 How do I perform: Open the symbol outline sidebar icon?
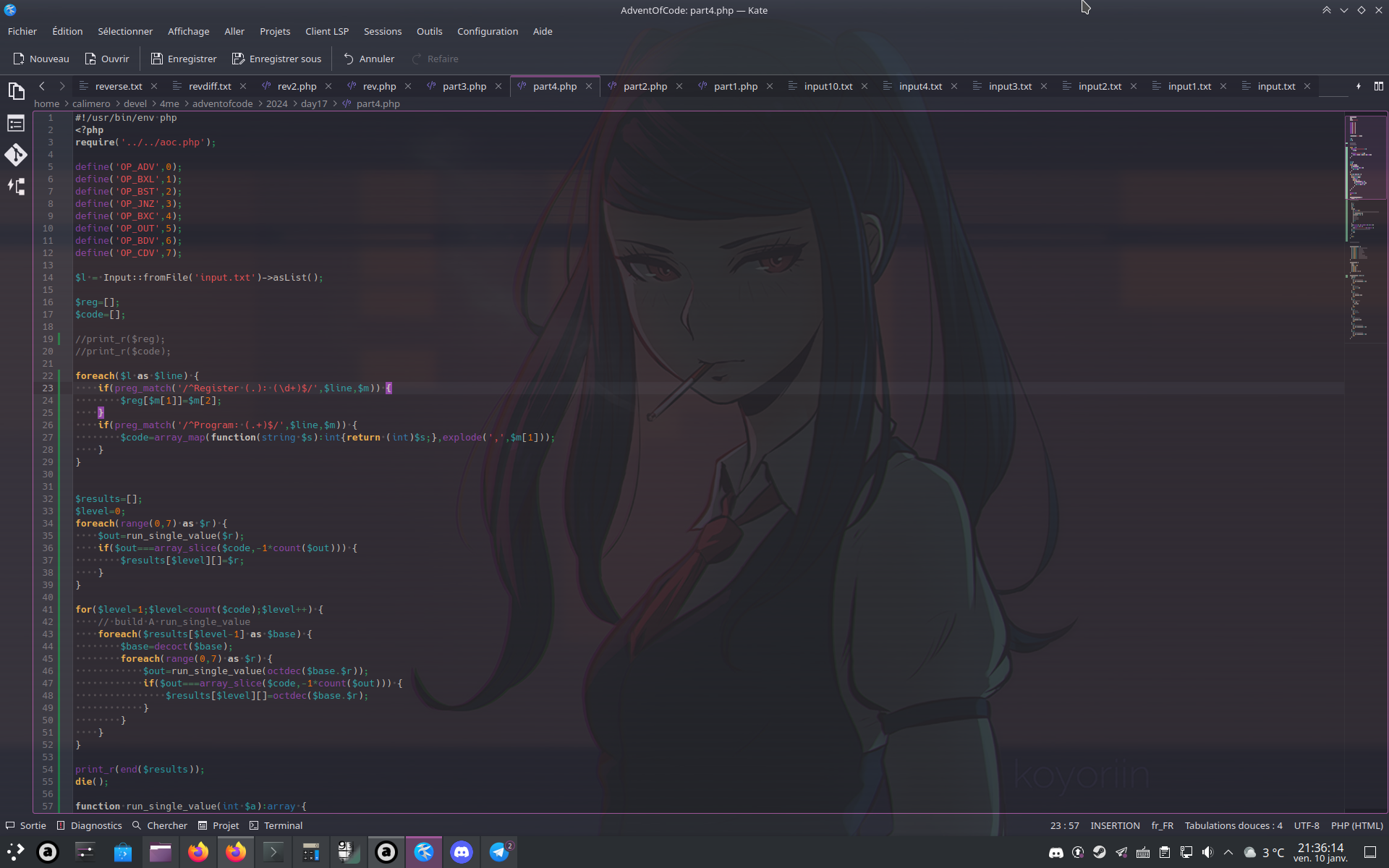[16, 124]
